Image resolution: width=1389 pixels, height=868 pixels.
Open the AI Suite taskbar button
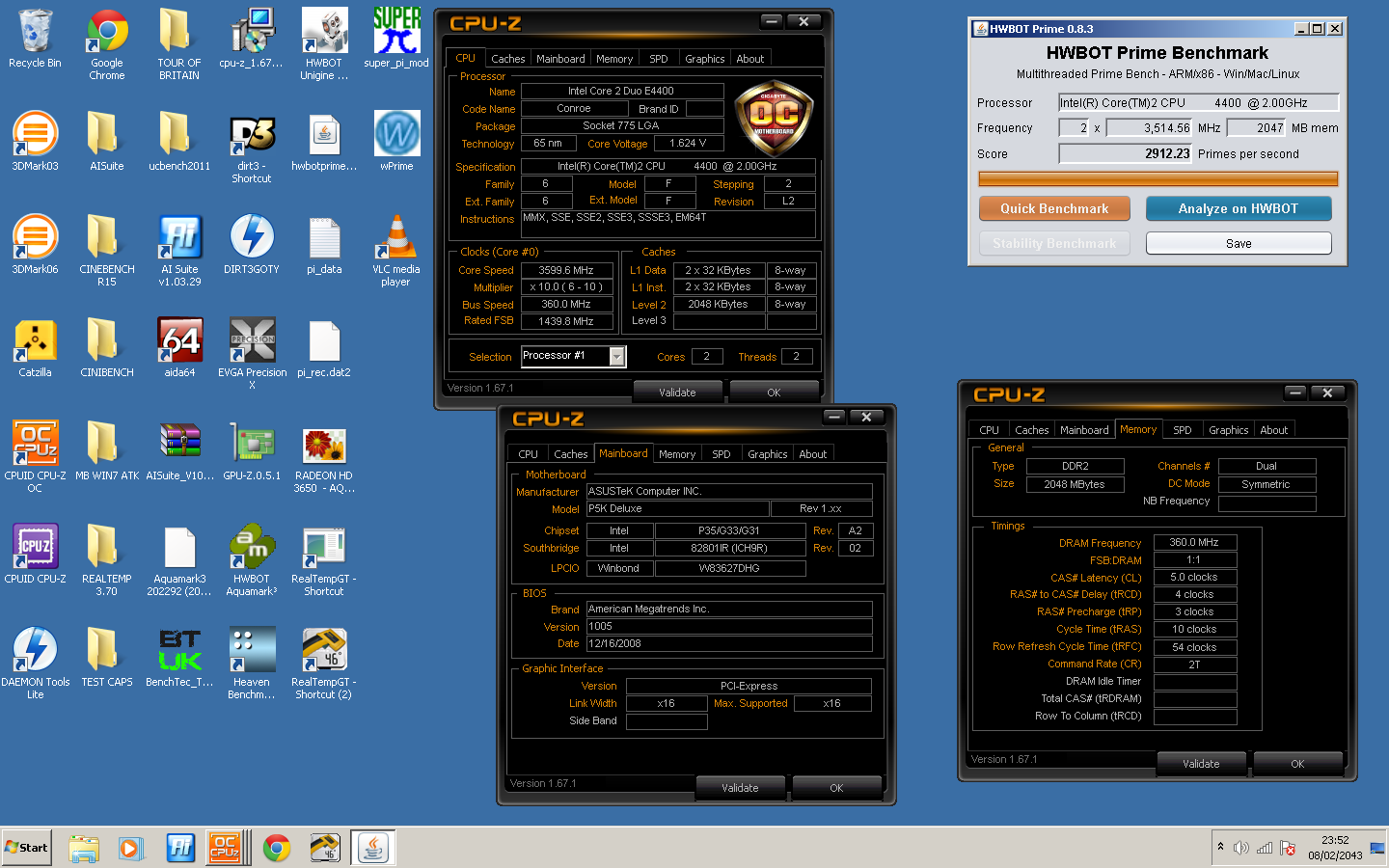pyautogui.click(x=180, y=848)
